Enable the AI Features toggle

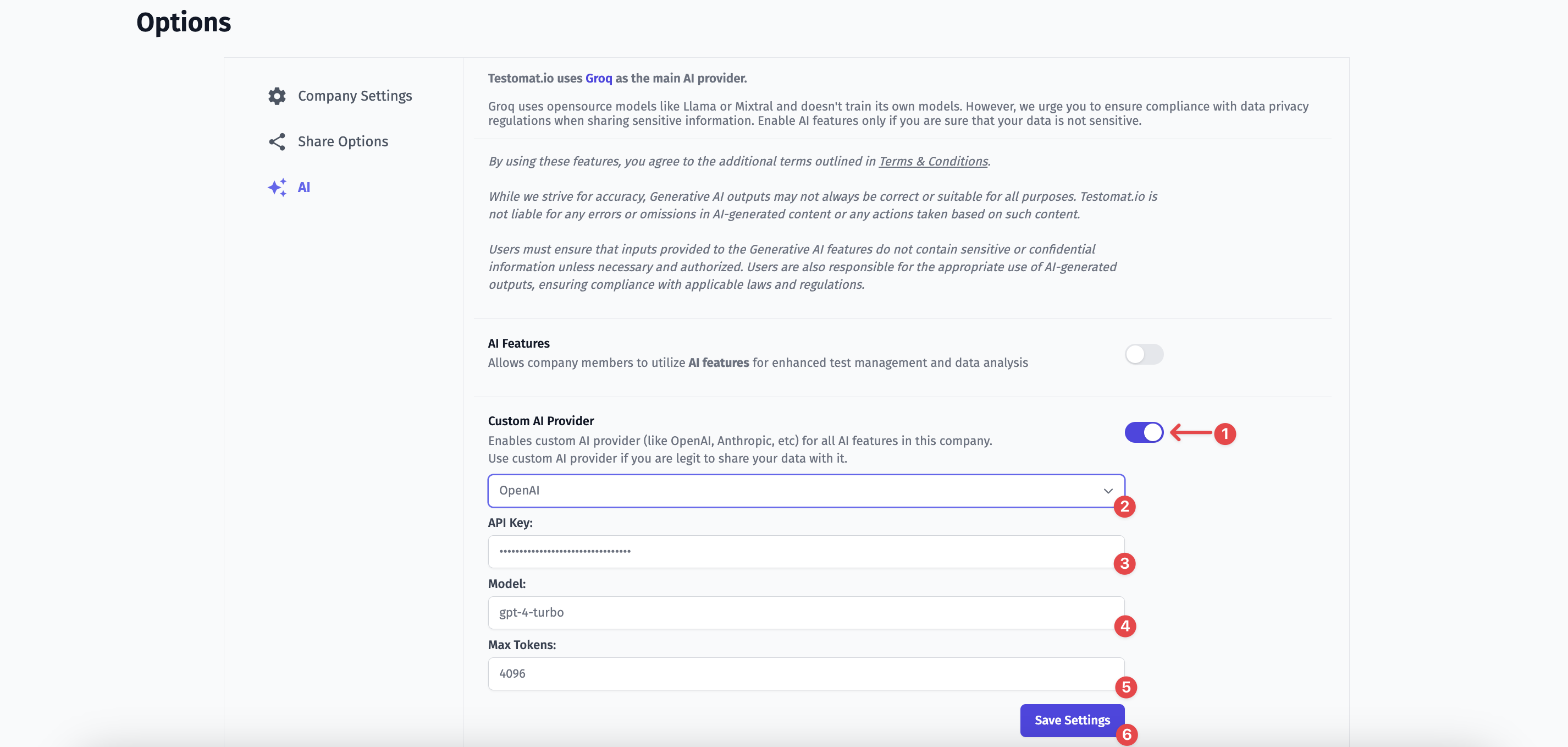1144,354
